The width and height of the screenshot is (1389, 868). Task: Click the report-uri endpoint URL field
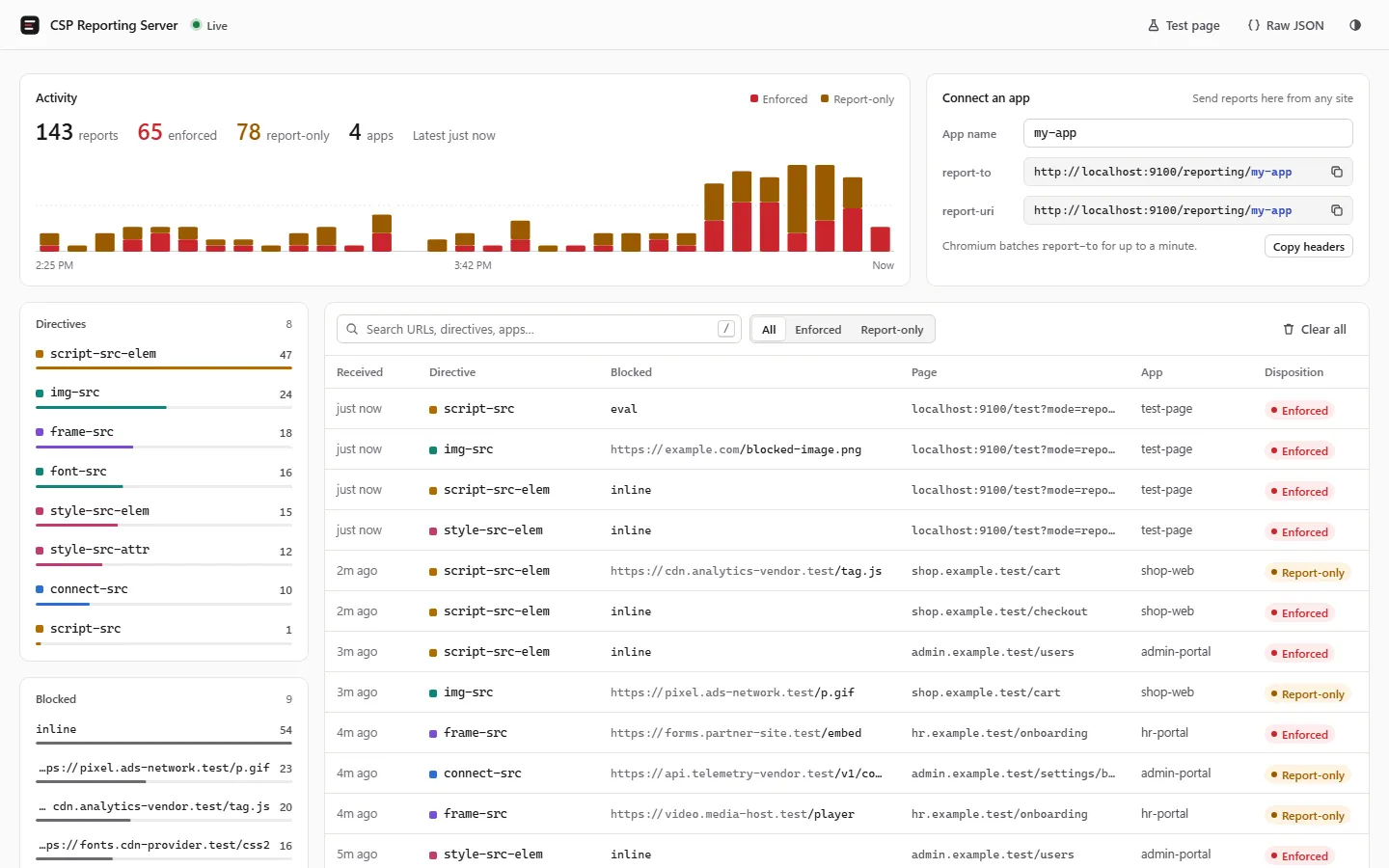coord(1187,210)
